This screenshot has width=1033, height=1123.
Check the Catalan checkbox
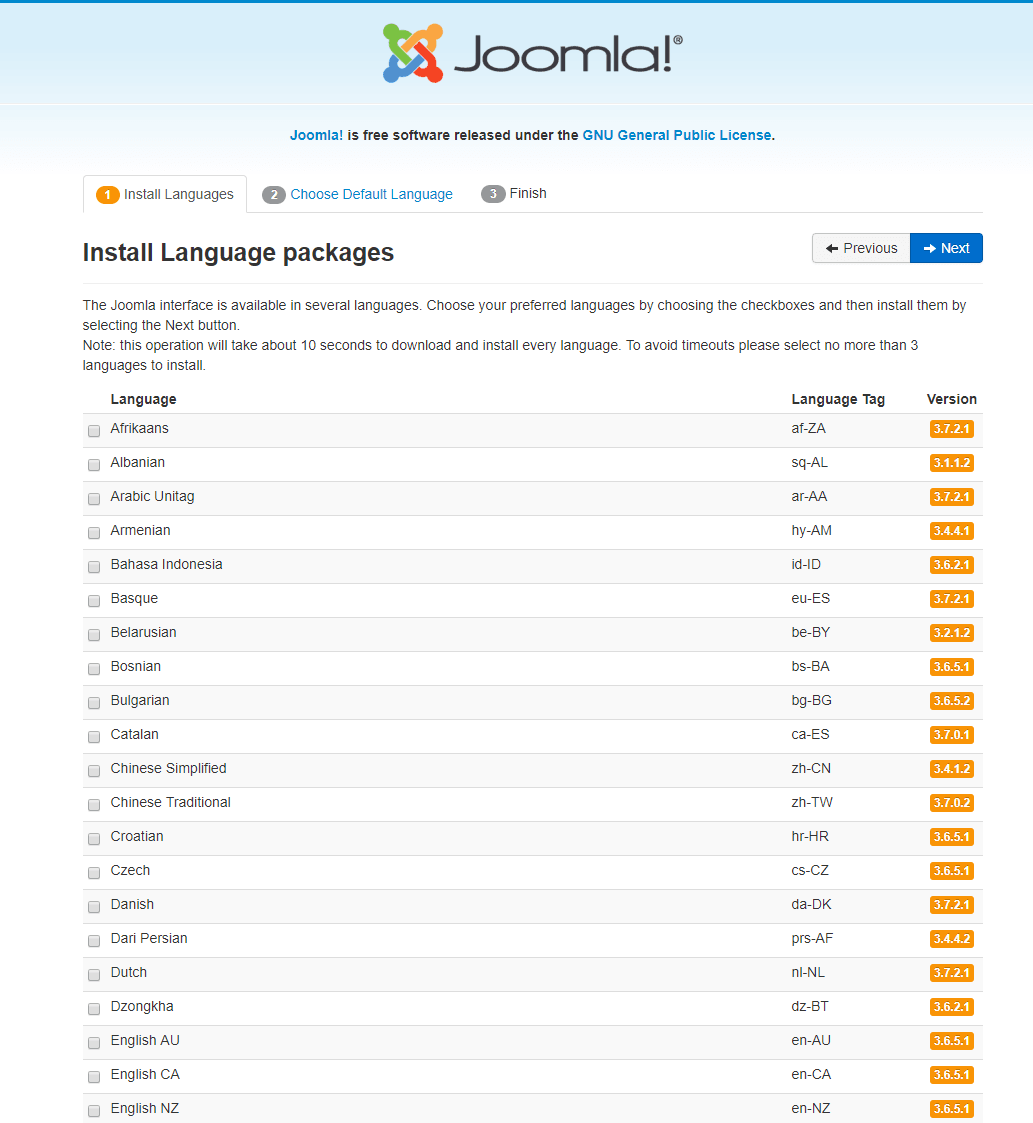[94, 737]
